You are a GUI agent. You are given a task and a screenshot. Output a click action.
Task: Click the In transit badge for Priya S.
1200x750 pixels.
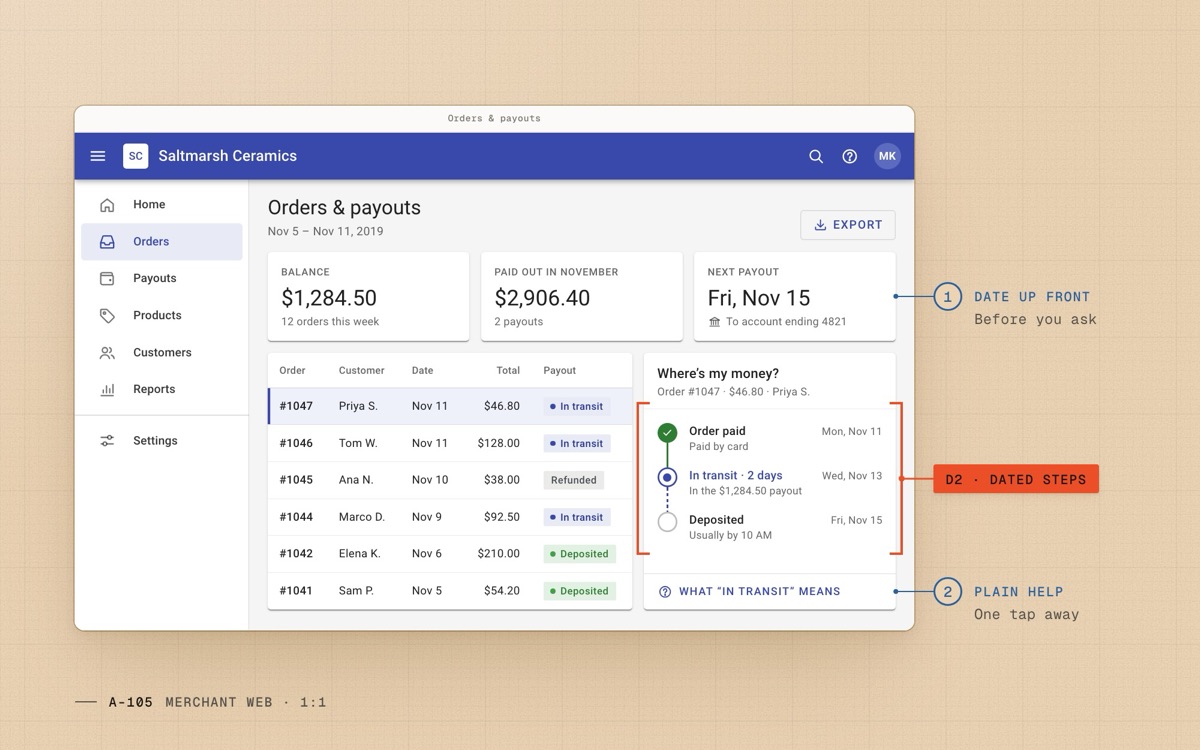pyautogui.click(x=577, y=407)
